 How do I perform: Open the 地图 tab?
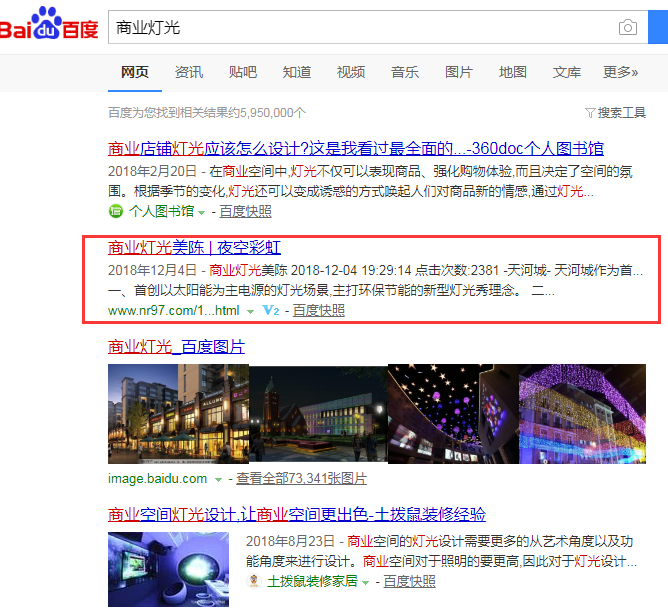(513, 72)
